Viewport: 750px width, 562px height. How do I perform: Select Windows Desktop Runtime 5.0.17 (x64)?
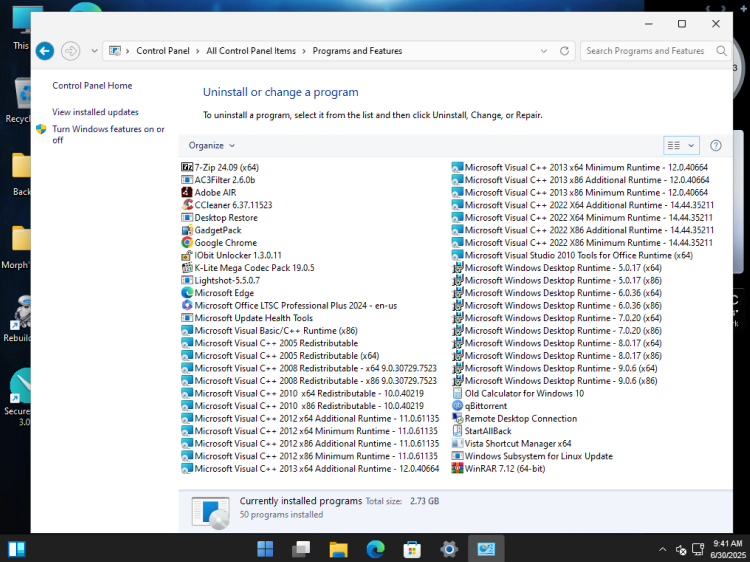[557, 268]
